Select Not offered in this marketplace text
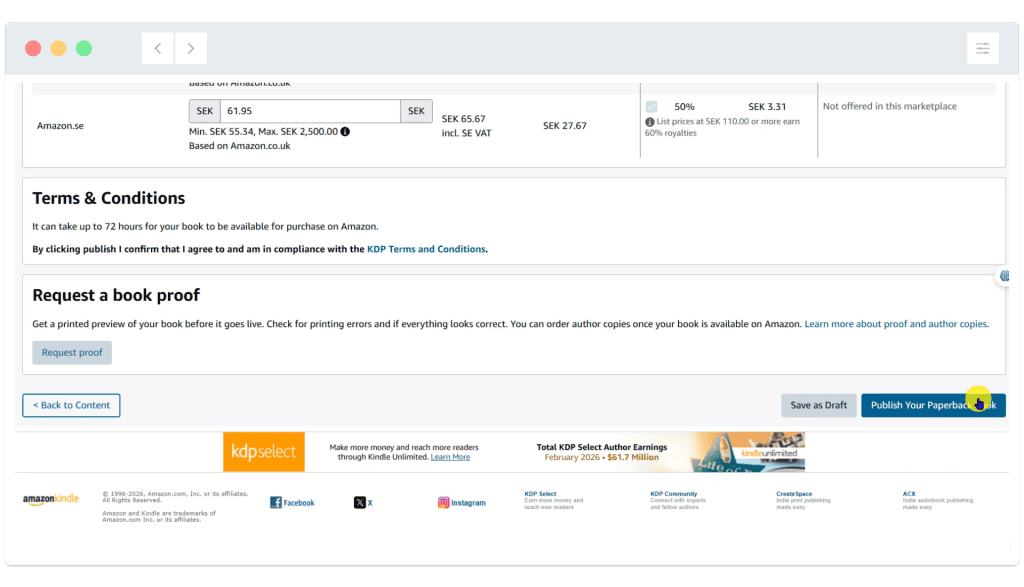1024x587 pixels. pos(889,106)
